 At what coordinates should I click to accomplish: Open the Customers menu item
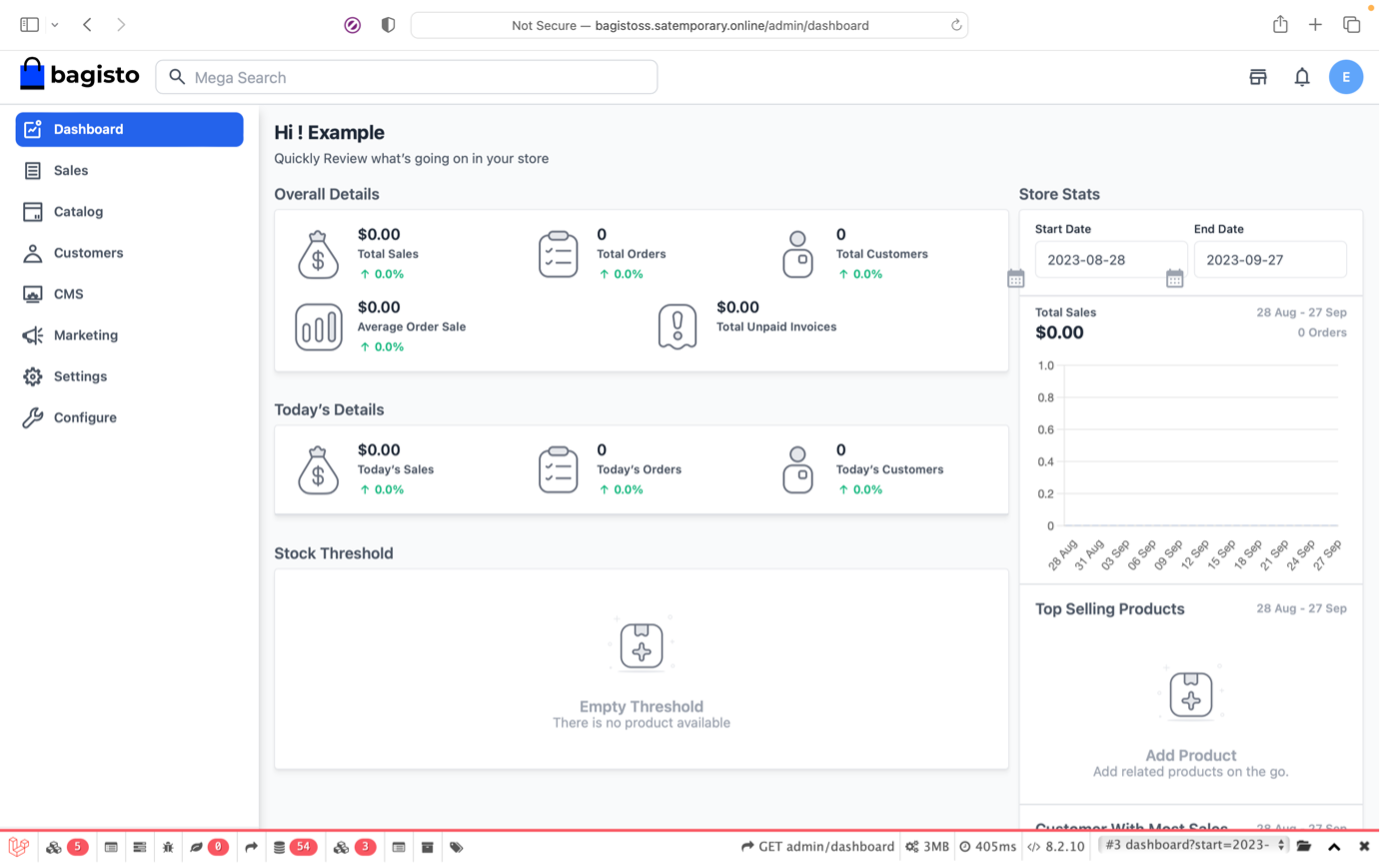point(129,253)
